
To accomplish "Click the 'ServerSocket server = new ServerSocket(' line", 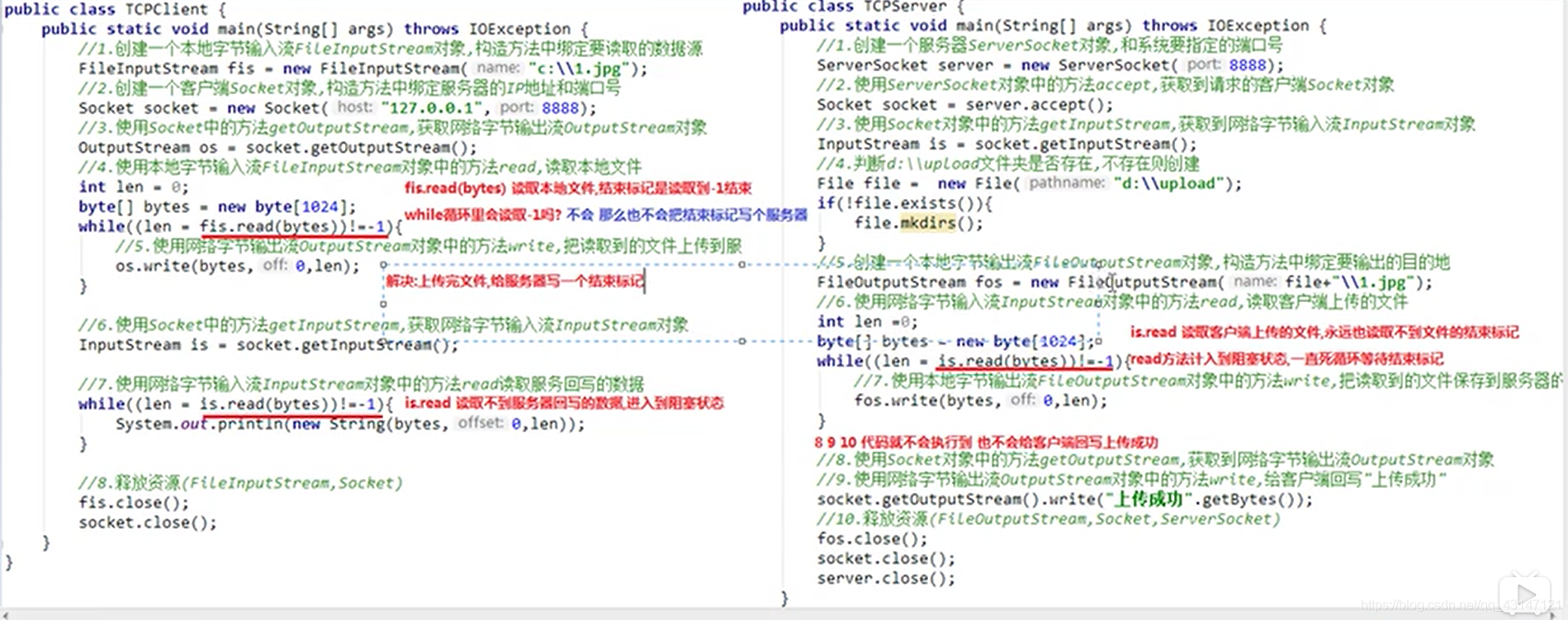I will click(1050, 65).
